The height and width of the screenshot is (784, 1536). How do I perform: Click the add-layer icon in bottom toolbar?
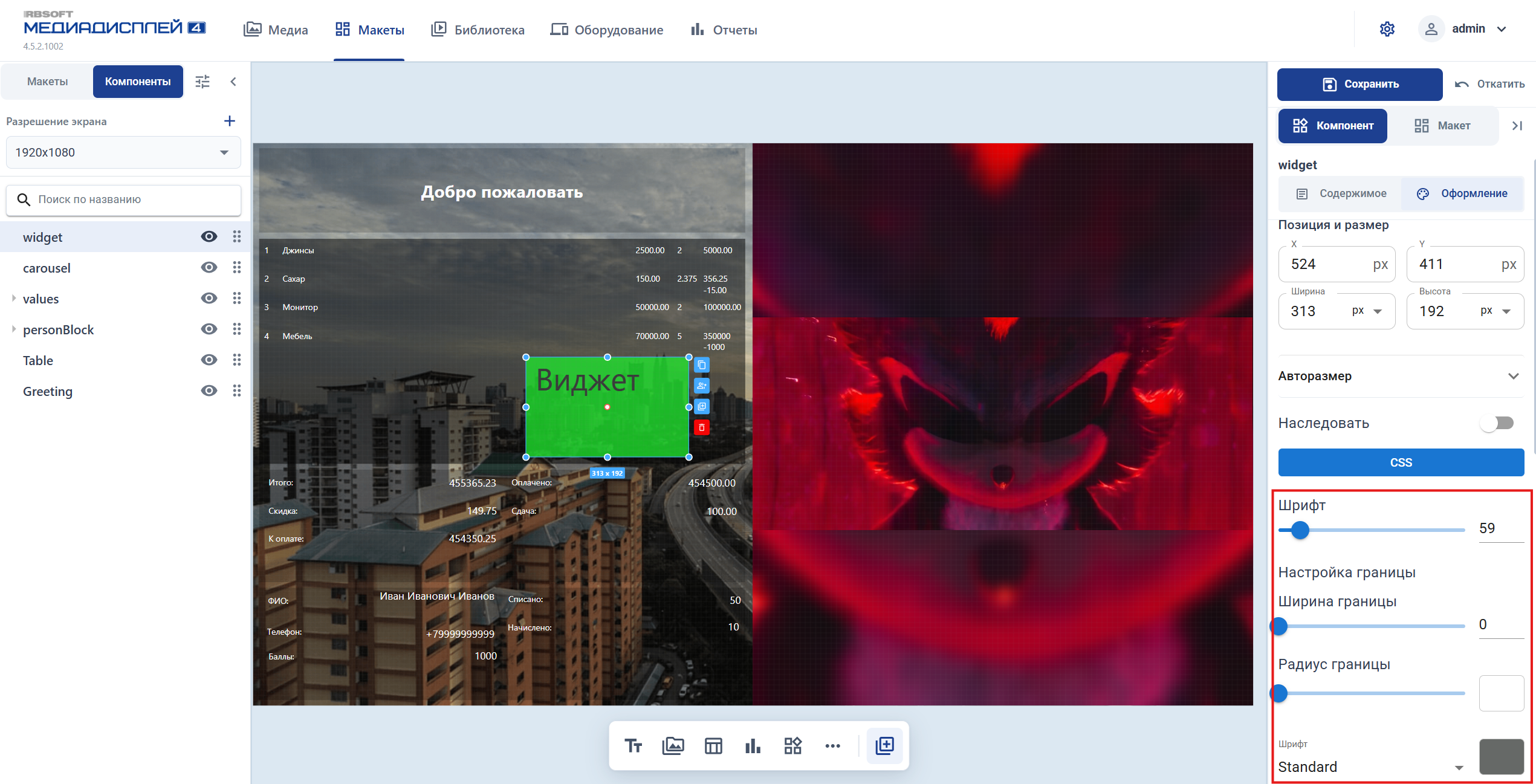coord(884,745)
